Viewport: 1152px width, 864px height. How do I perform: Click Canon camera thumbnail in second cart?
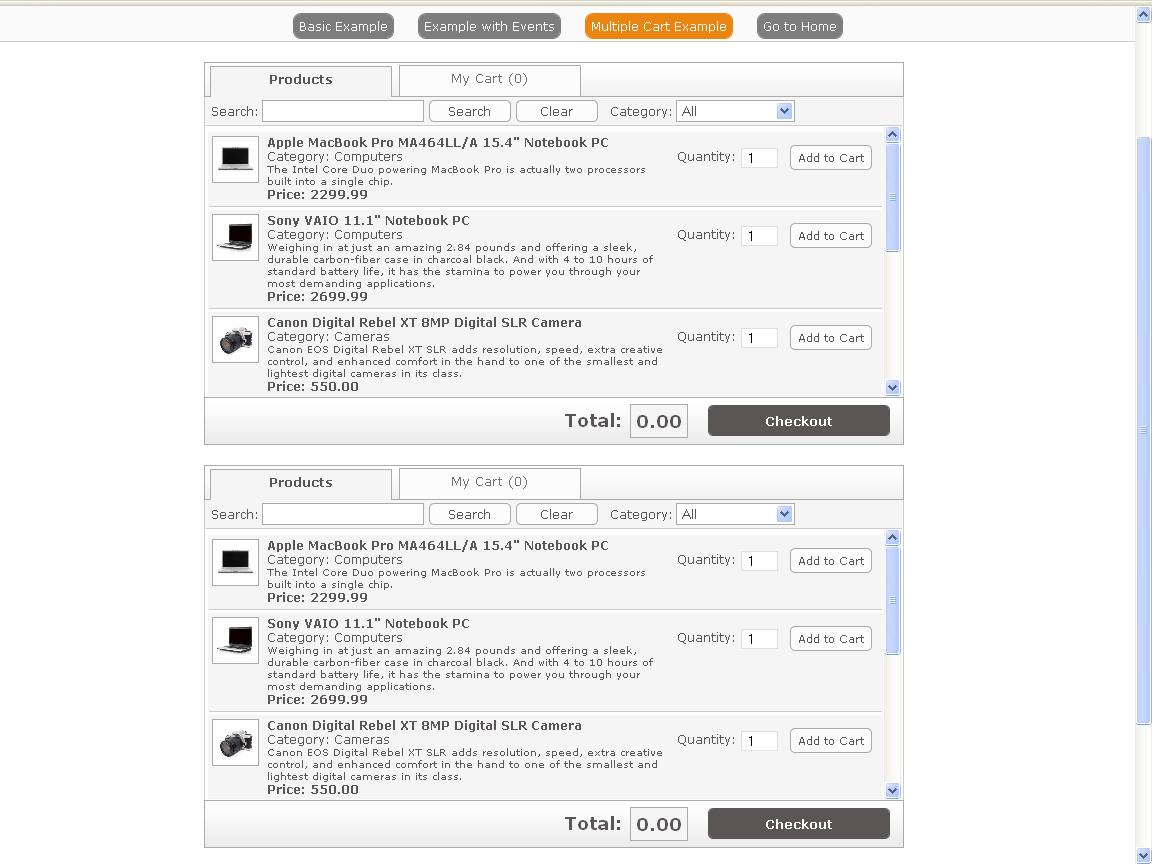click(x=235, y=742)
